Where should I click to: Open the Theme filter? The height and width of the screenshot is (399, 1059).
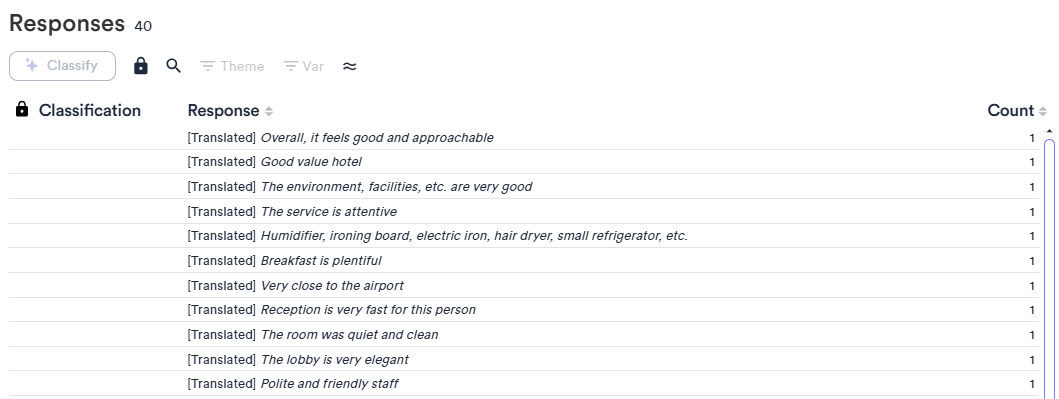(232, 66)
